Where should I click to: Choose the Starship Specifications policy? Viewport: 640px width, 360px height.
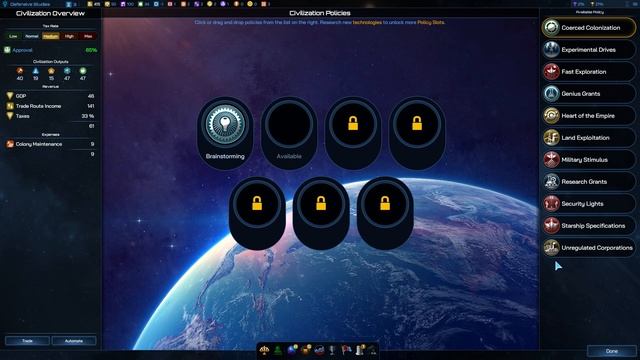tap(589, 226)
